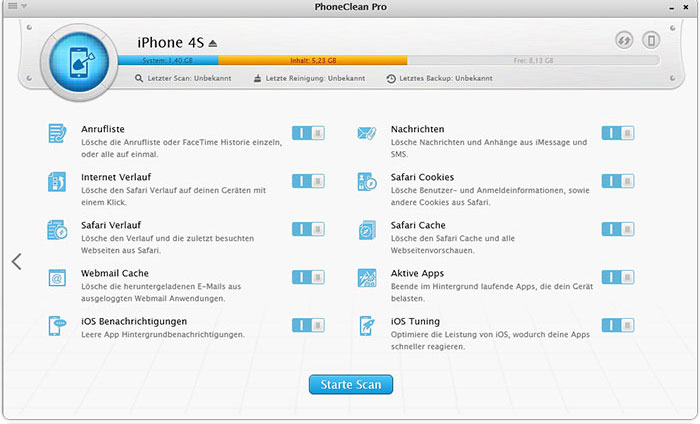Toggle the iOS Tuning switch
The height and width of the screenshot is (424, 700).
618,325
